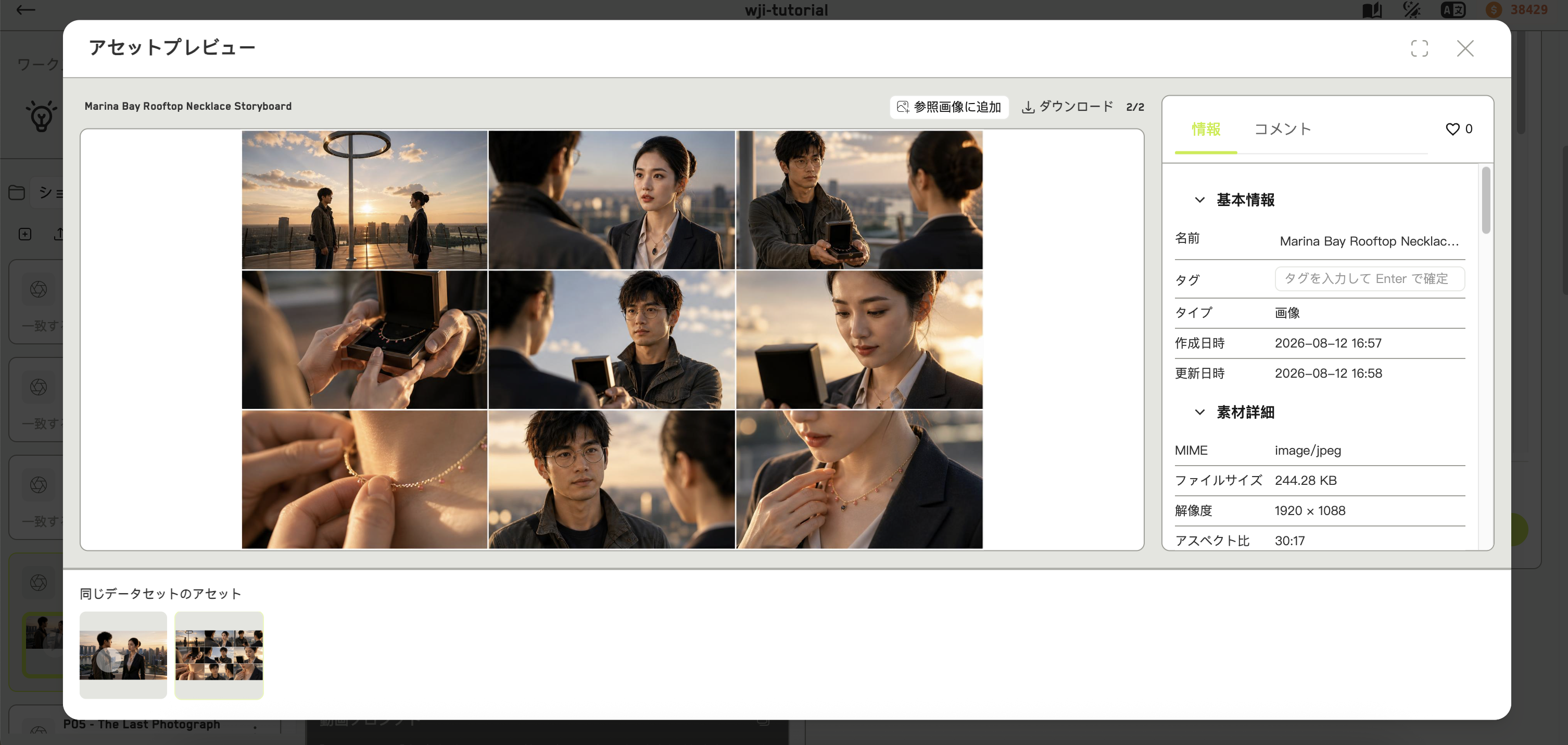Viewport: 1568px width, 745px height.
Task: Click the 参照画像に追加 button
Action: point(949,107)
